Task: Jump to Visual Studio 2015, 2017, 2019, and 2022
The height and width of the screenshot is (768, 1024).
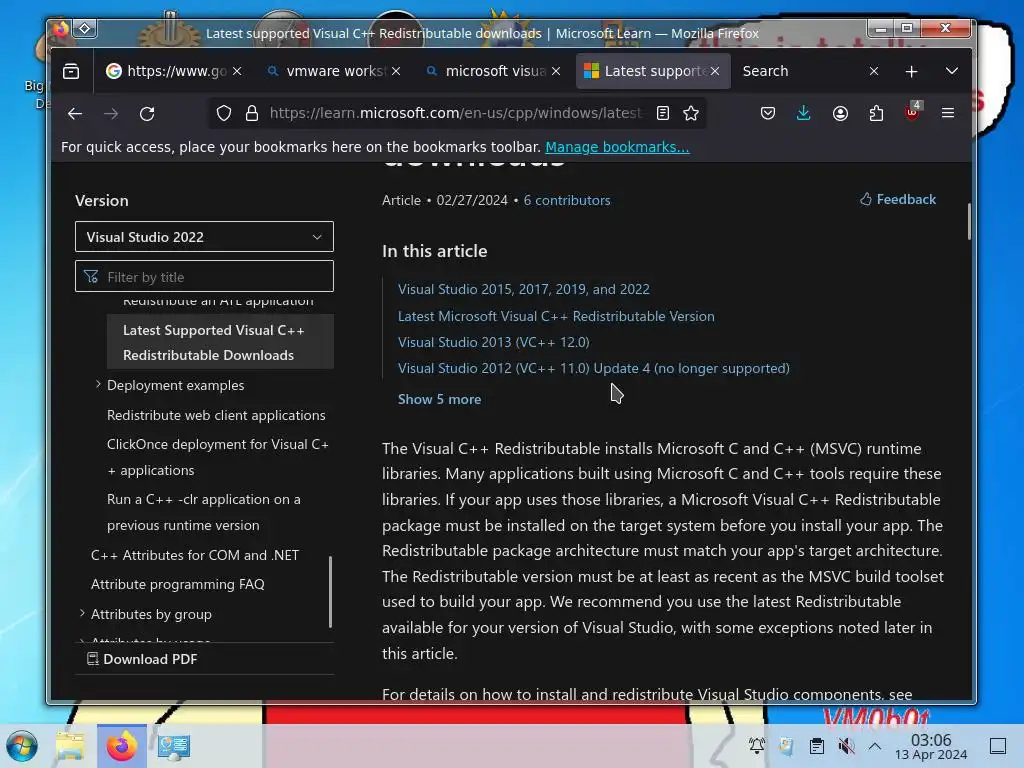Action: tap(524, 289)
